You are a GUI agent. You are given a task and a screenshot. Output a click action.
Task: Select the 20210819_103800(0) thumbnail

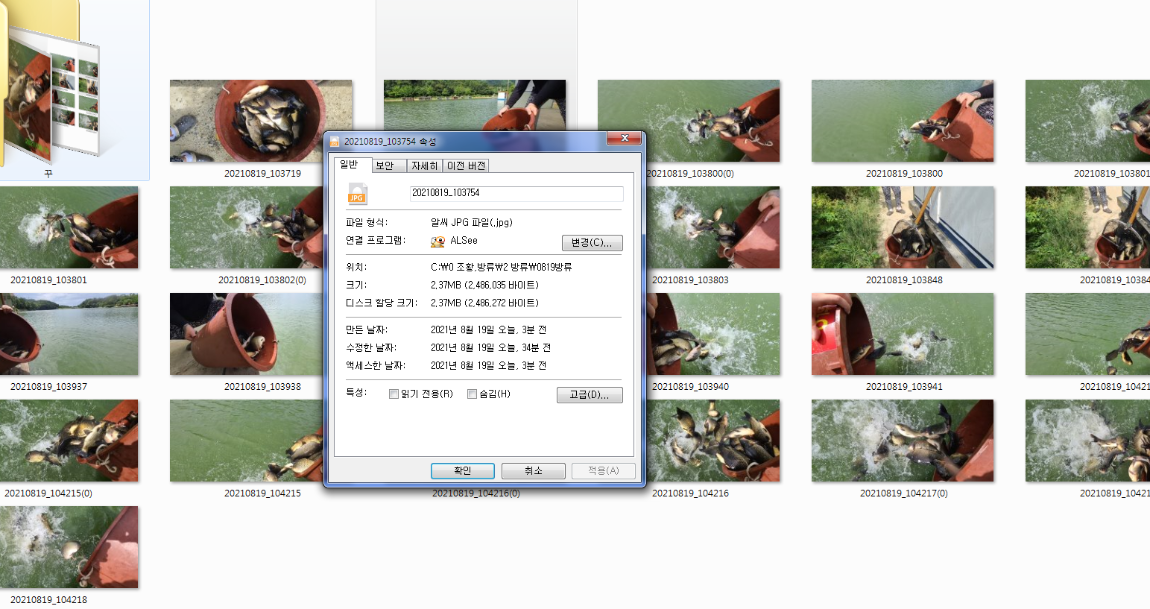click(688, 121)
